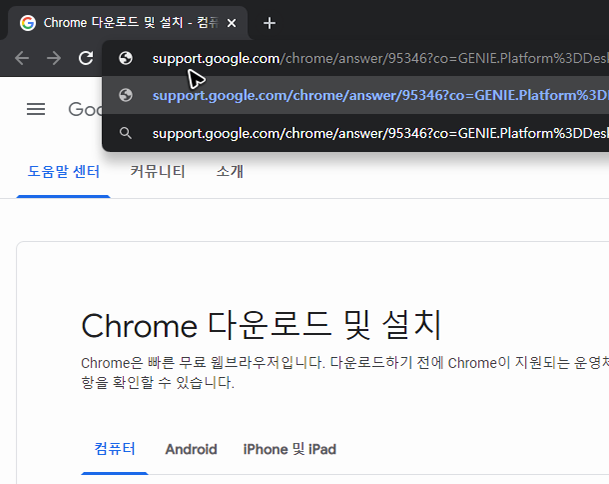Select the Chrome 다운로드 및 설치 browser tab

tap(128, 23)
